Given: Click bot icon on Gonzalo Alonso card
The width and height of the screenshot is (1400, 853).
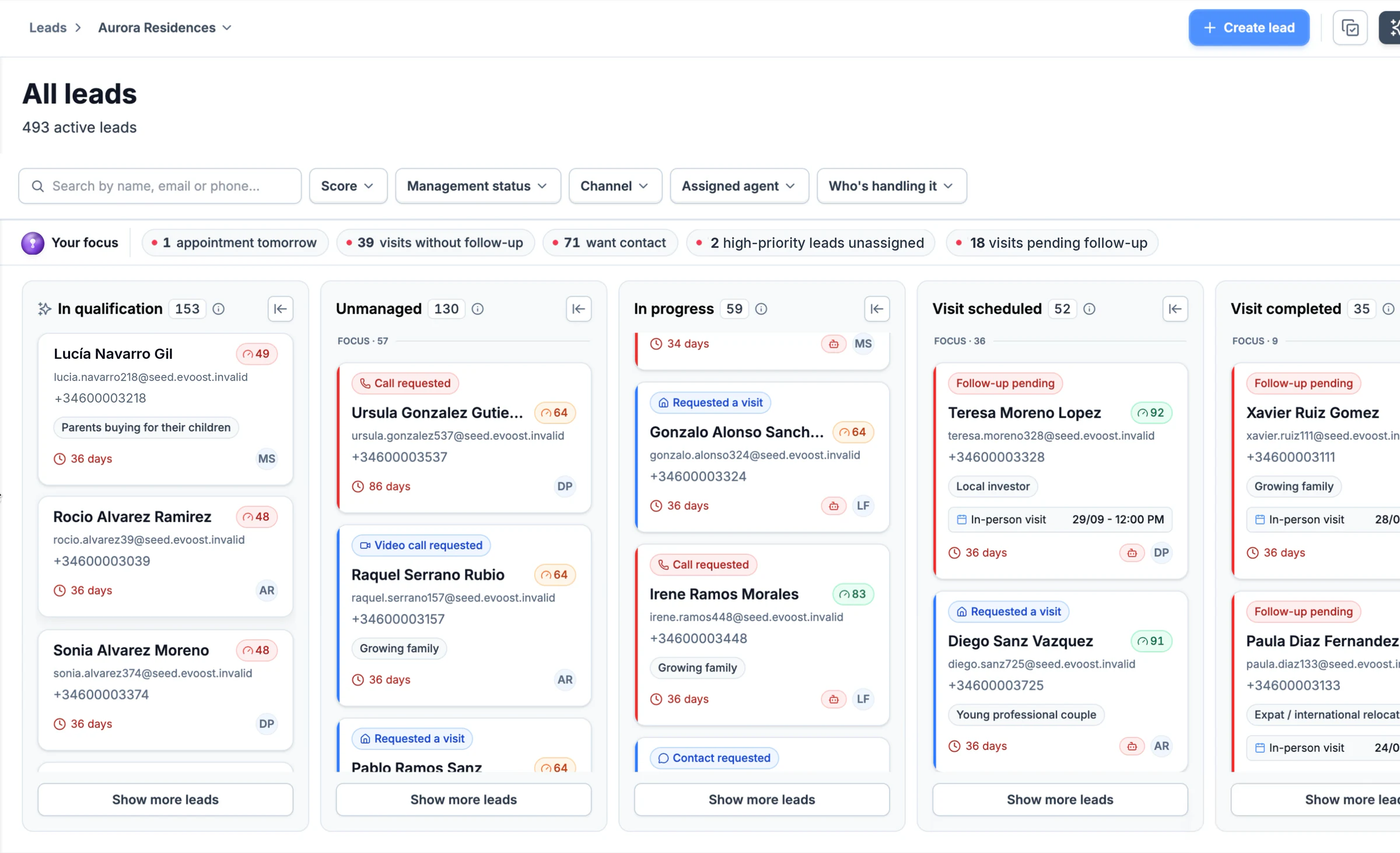Looking at the screenshot, I should (x=834, y=506).
